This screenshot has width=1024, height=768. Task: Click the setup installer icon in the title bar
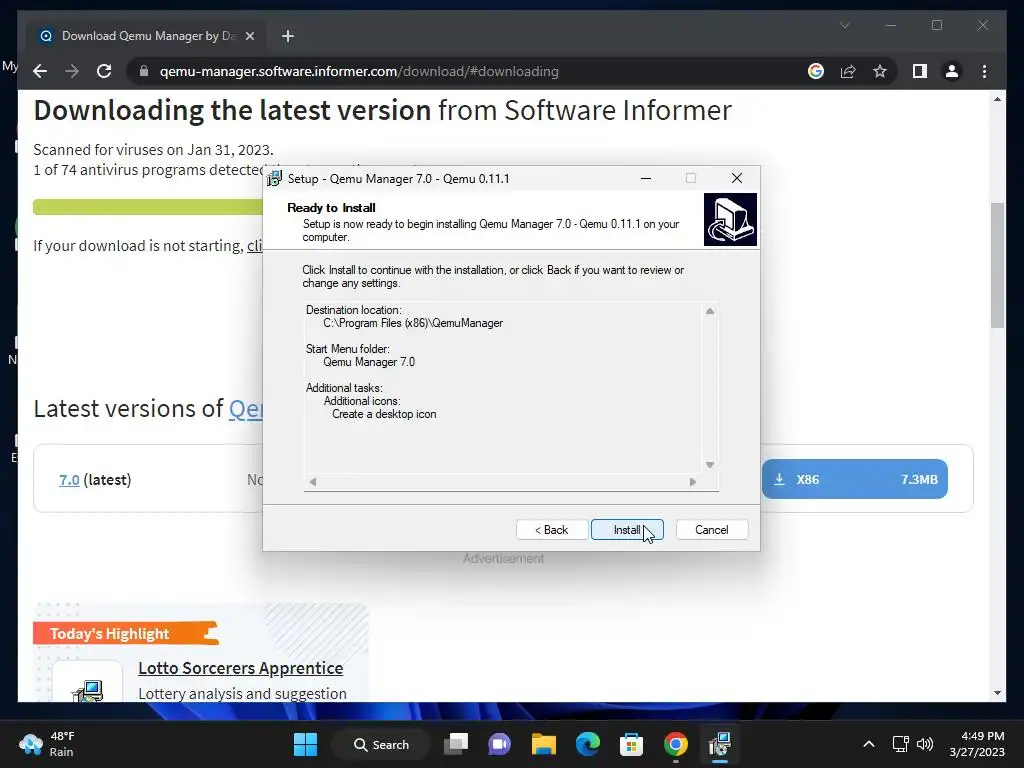275,178
